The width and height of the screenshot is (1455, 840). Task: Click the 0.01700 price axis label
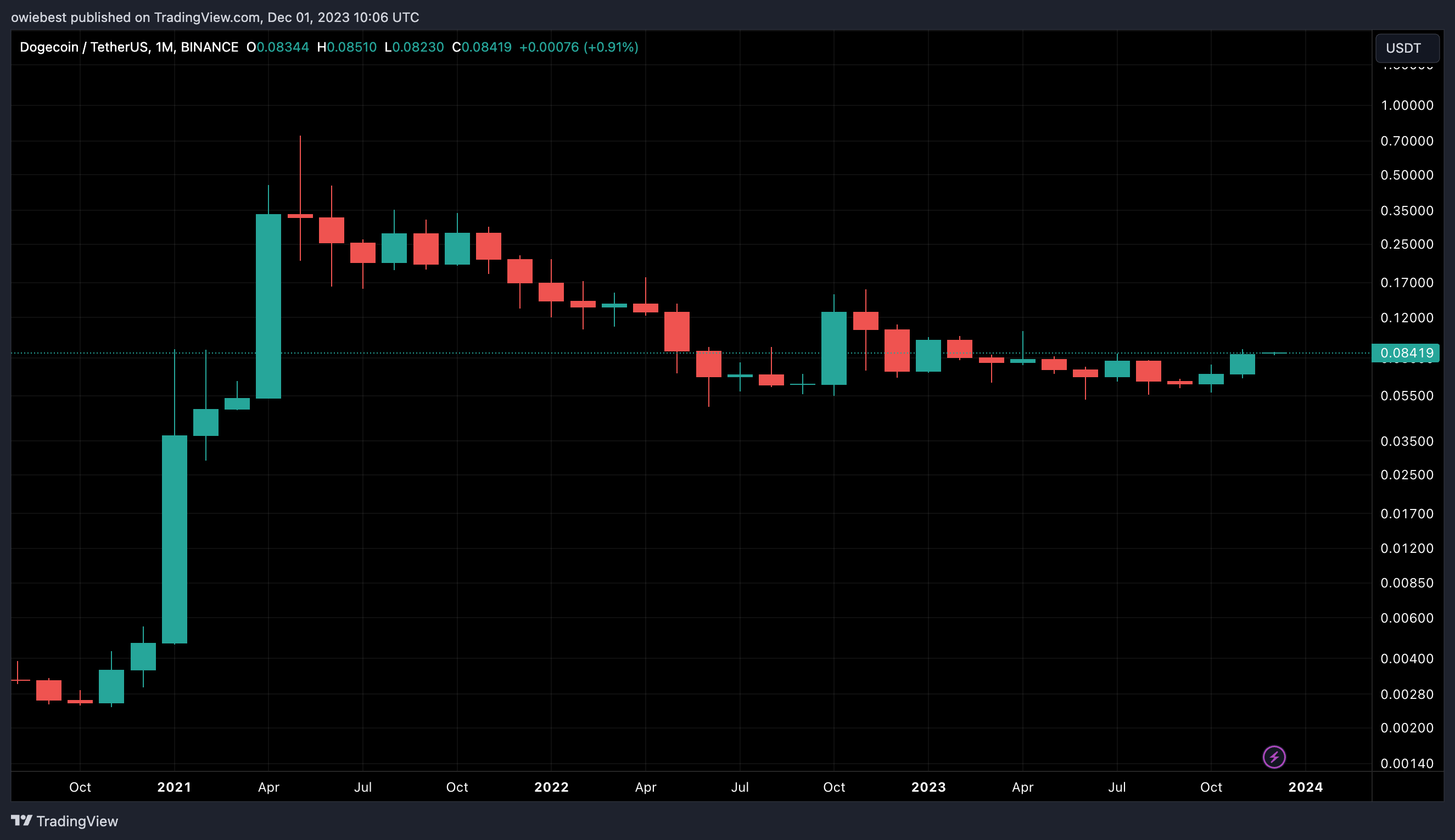click(x=1407, y=513)
